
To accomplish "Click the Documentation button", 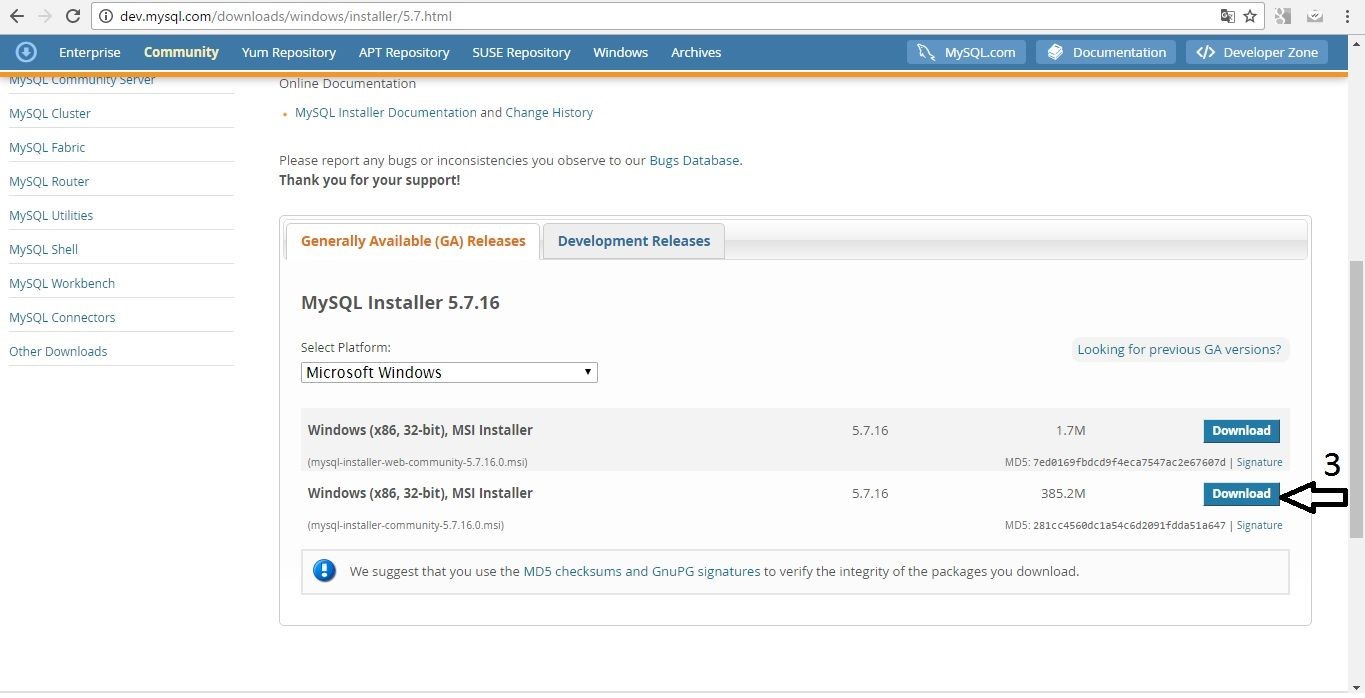I will coord(1106,52).
